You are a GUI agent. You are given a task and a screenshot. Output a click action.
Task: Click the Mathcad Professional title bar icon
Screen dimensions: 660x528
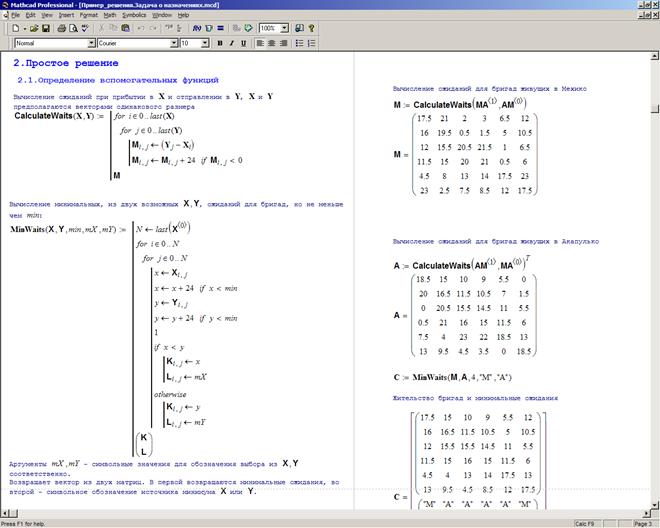tap(5, 5)
